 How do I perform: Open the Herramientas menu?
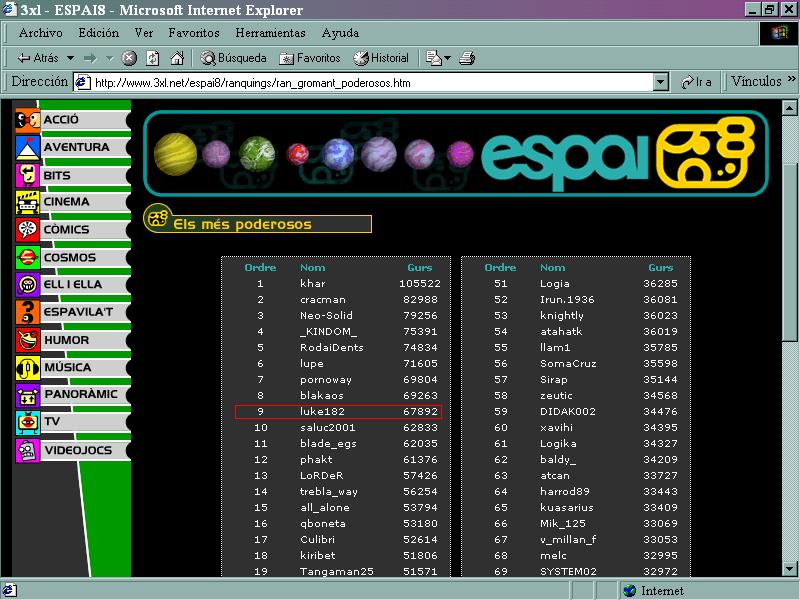(x=270, y=33)
